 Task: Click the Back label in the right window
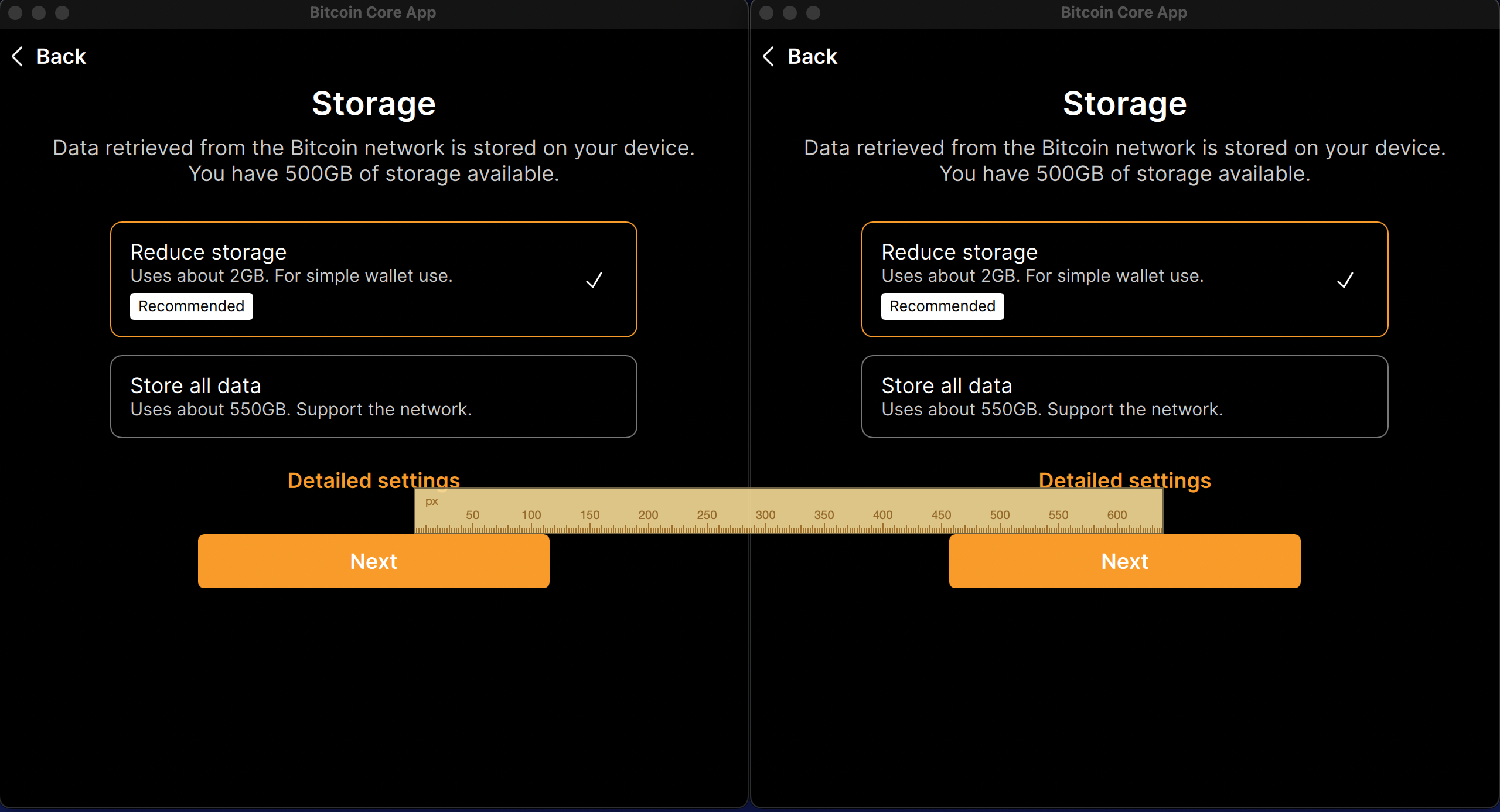coord(812,57)
